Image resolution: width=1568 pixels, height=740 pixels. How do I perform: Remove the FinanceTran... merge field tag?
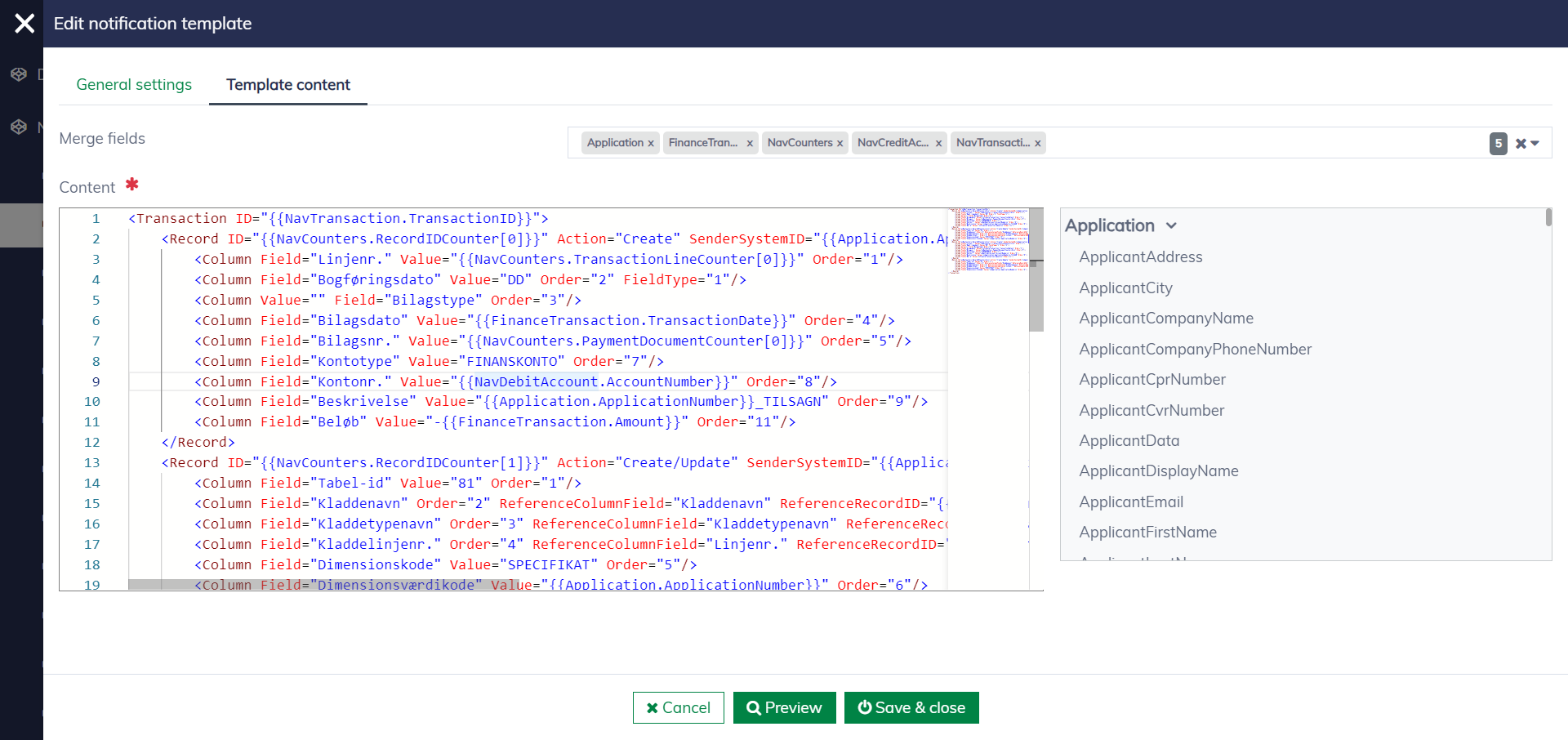pos(750,143)
